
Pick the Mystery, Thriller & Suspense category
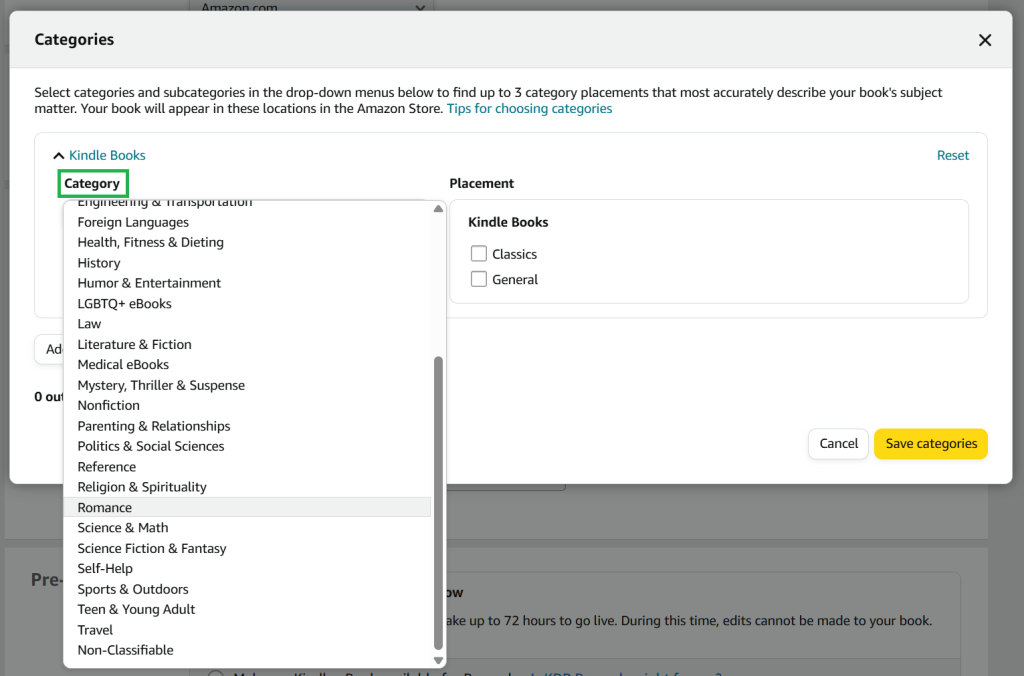161,384
